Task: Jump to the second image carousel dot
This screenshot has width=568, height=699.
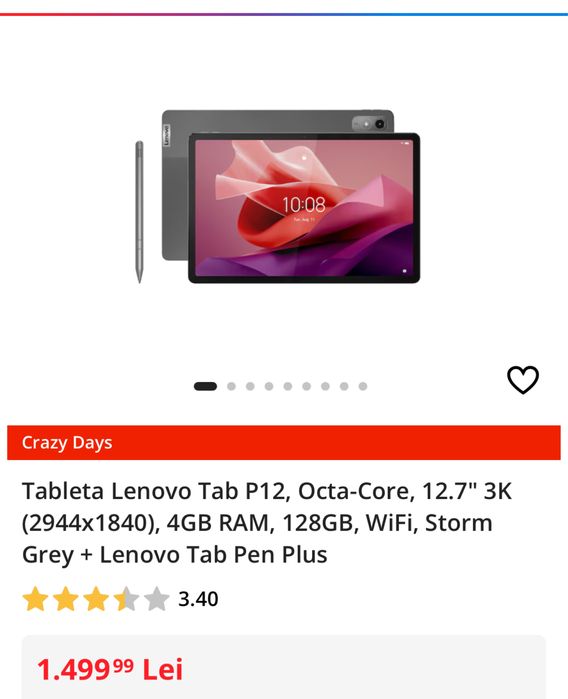Action: point(231,386)
